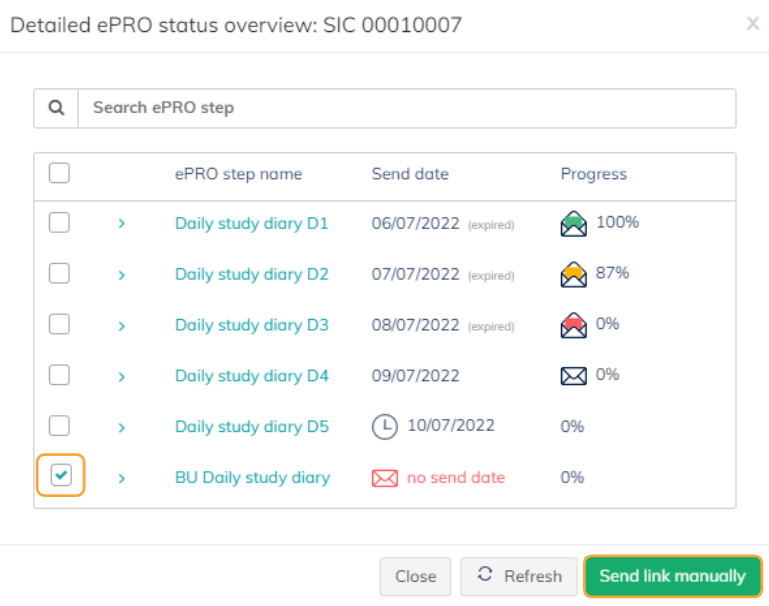Click unopened envelope icon for diary D4
The height and width of the screenshot is (606, 769).
click(573, 377)
